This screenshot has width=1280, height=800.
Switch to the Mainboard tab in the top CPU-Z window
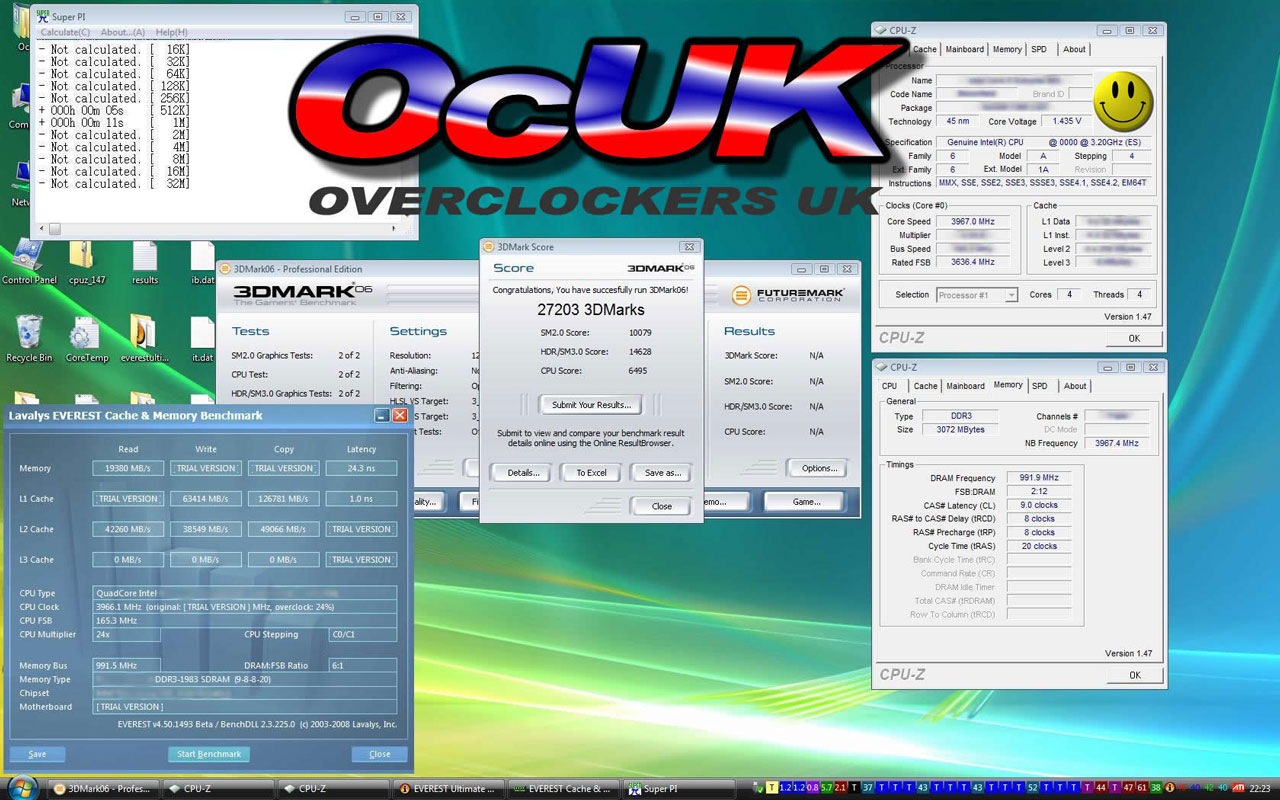point(964,49)
